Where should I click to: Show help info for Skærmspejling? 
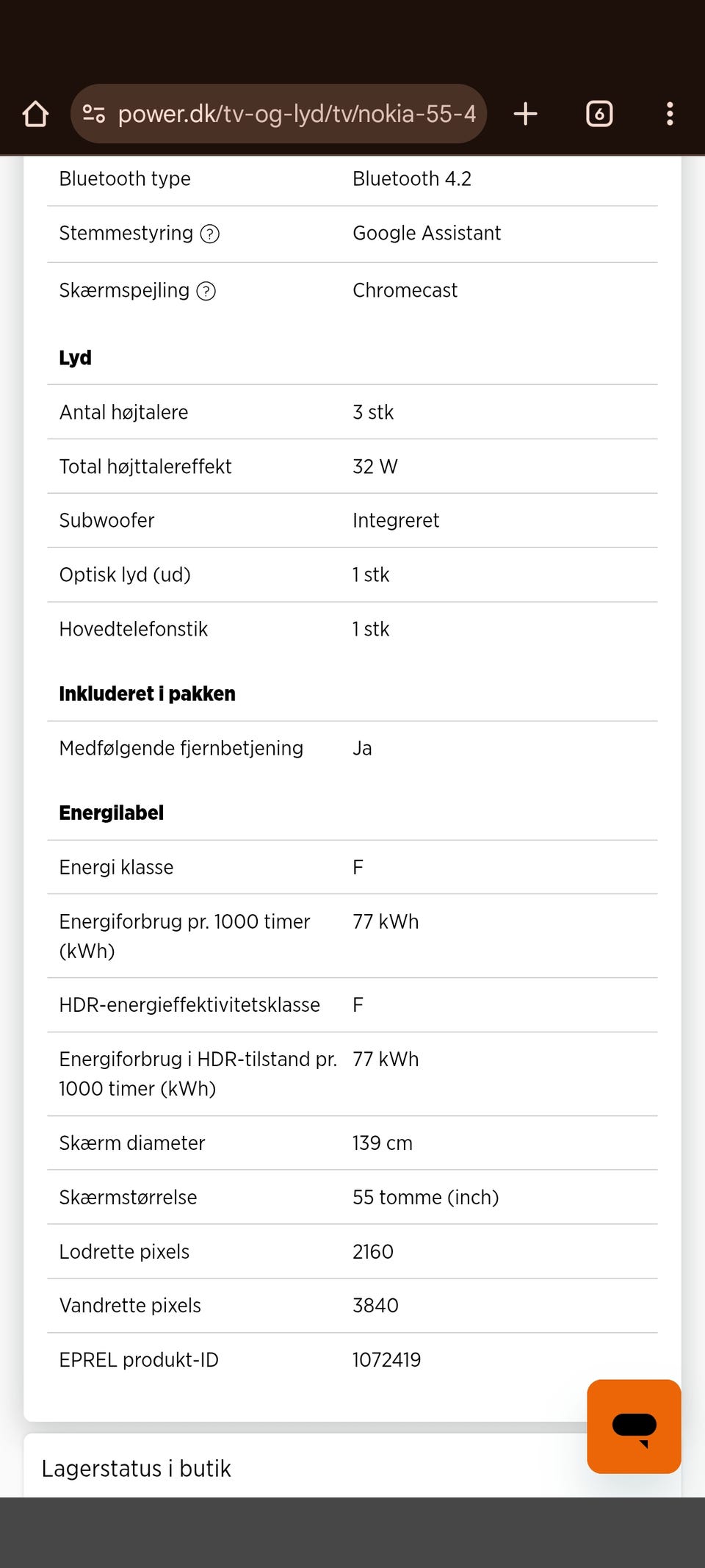(x=206, y=291)
